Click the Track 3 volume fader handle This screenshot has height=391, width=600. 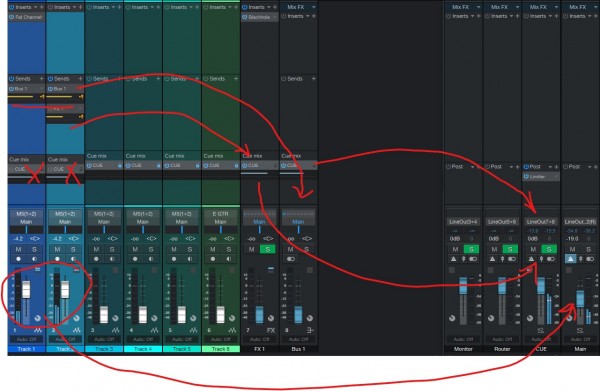pyautogui.click(x=104, y=314)
